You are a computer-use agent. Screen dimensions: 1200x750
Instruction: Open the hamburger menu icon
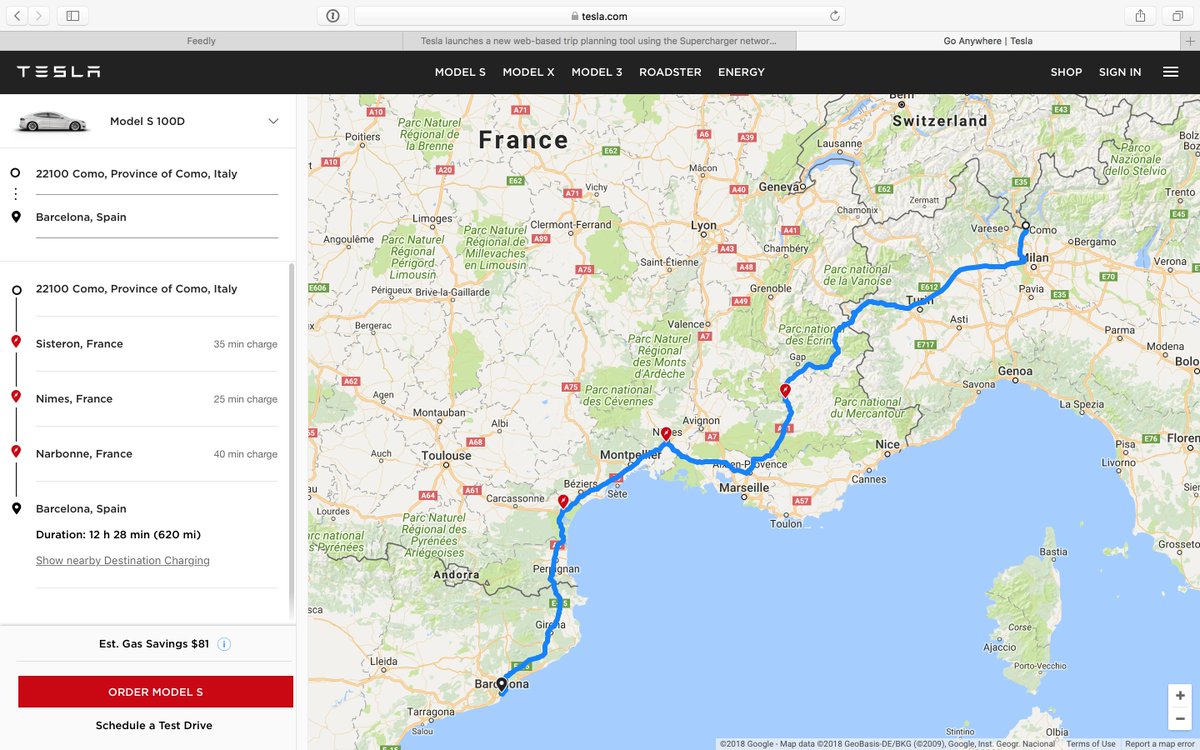(x=1170, y=72)
